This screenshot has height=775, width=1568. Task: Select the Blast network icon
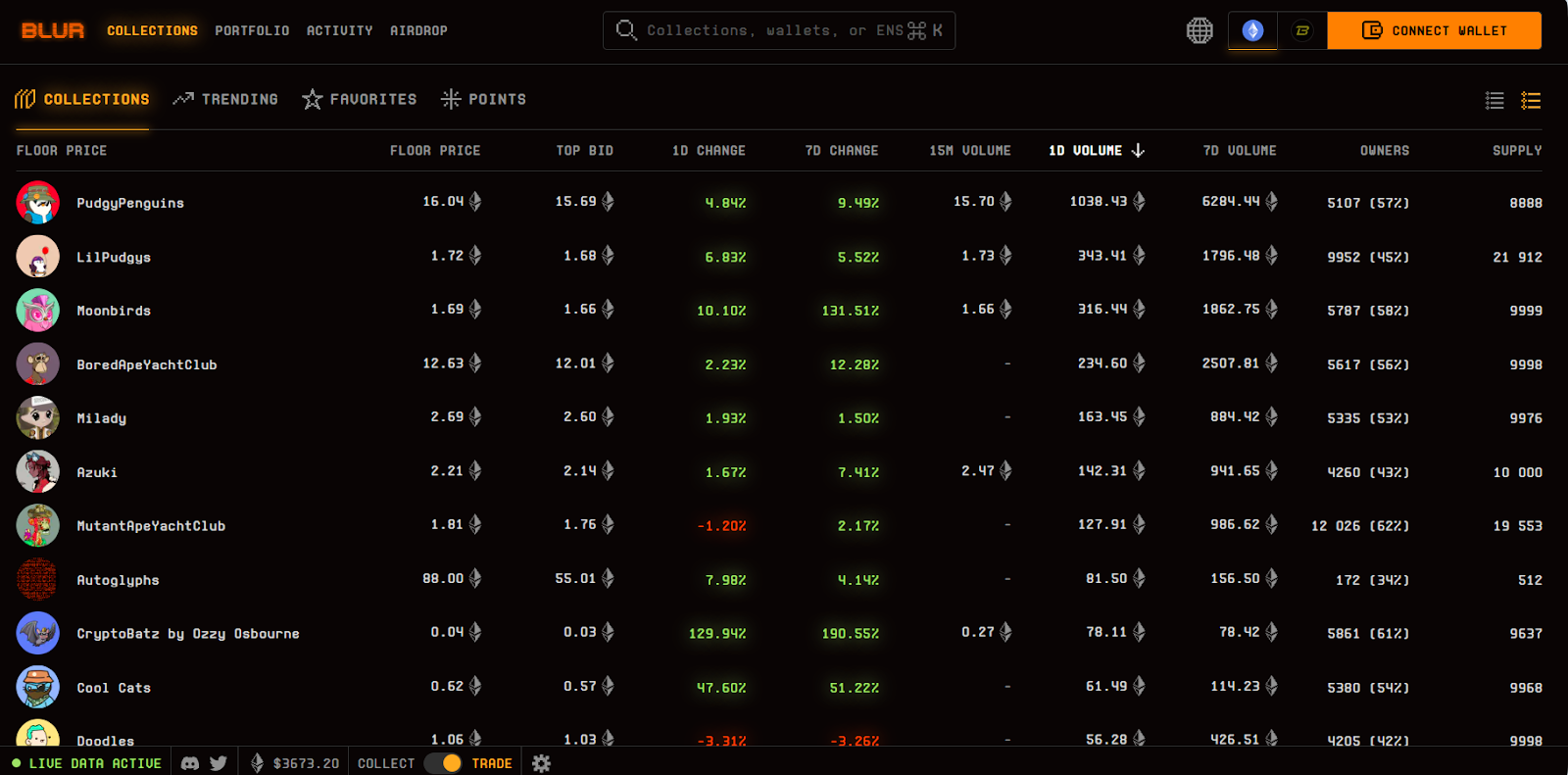pos(1302,30)
